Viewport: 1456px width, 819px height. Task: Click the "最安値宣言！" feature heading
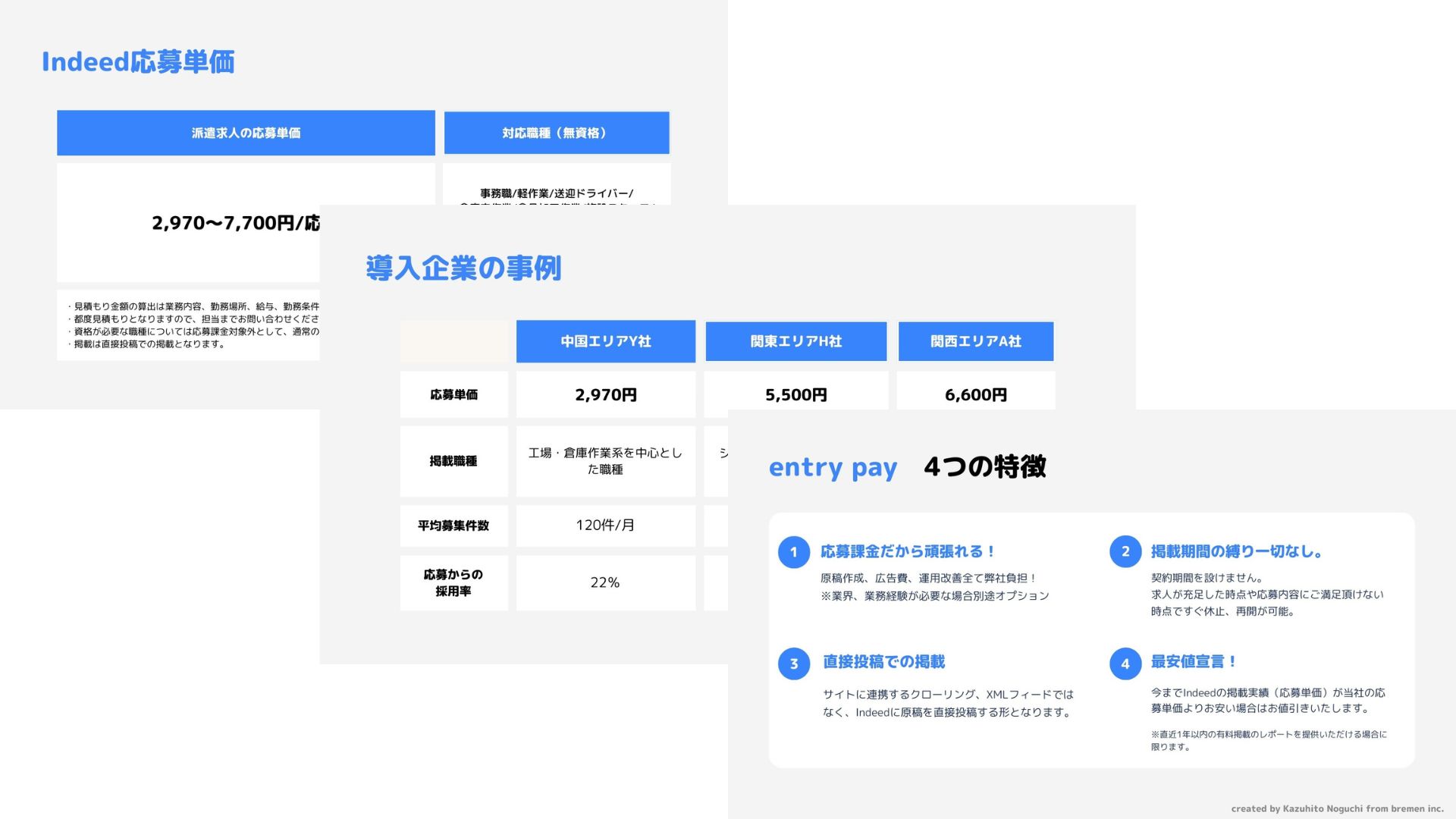coord(1192,661)
